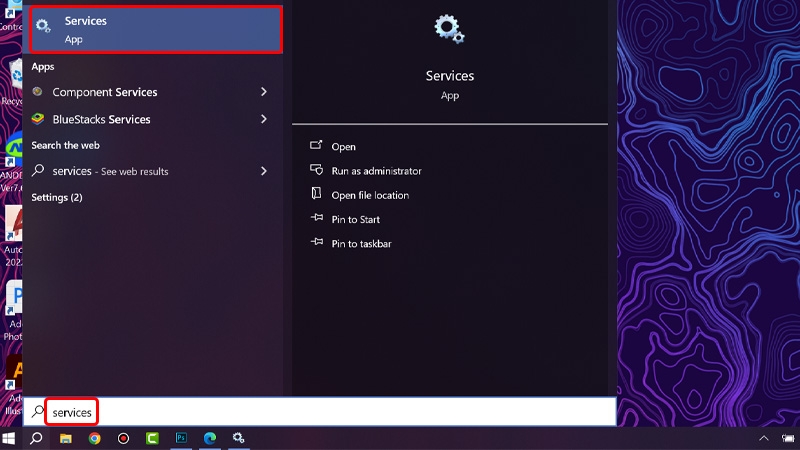Pin Services to taskbar

[361, 244]
